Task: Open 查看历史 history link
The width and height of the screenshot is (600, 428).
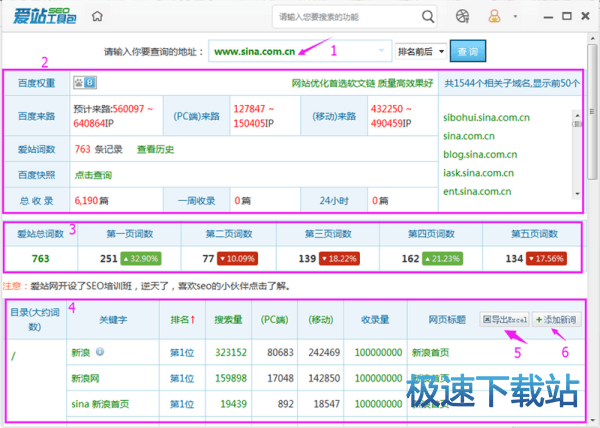Action: [x=153, y=149]
